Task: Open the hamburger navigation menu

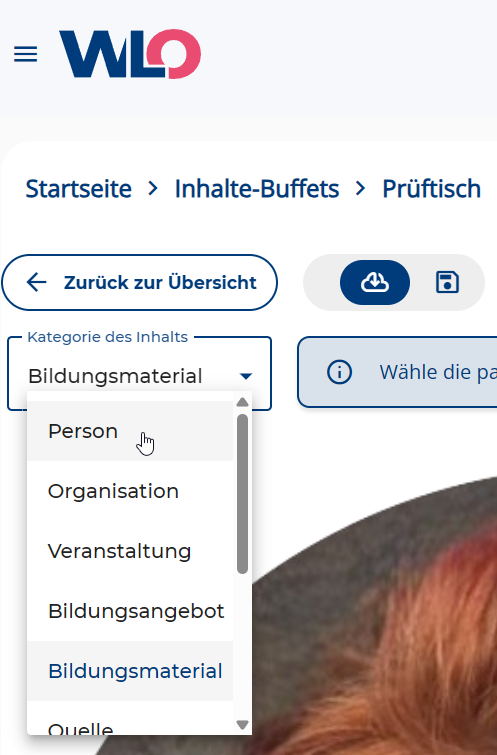Action: [26, 54]
